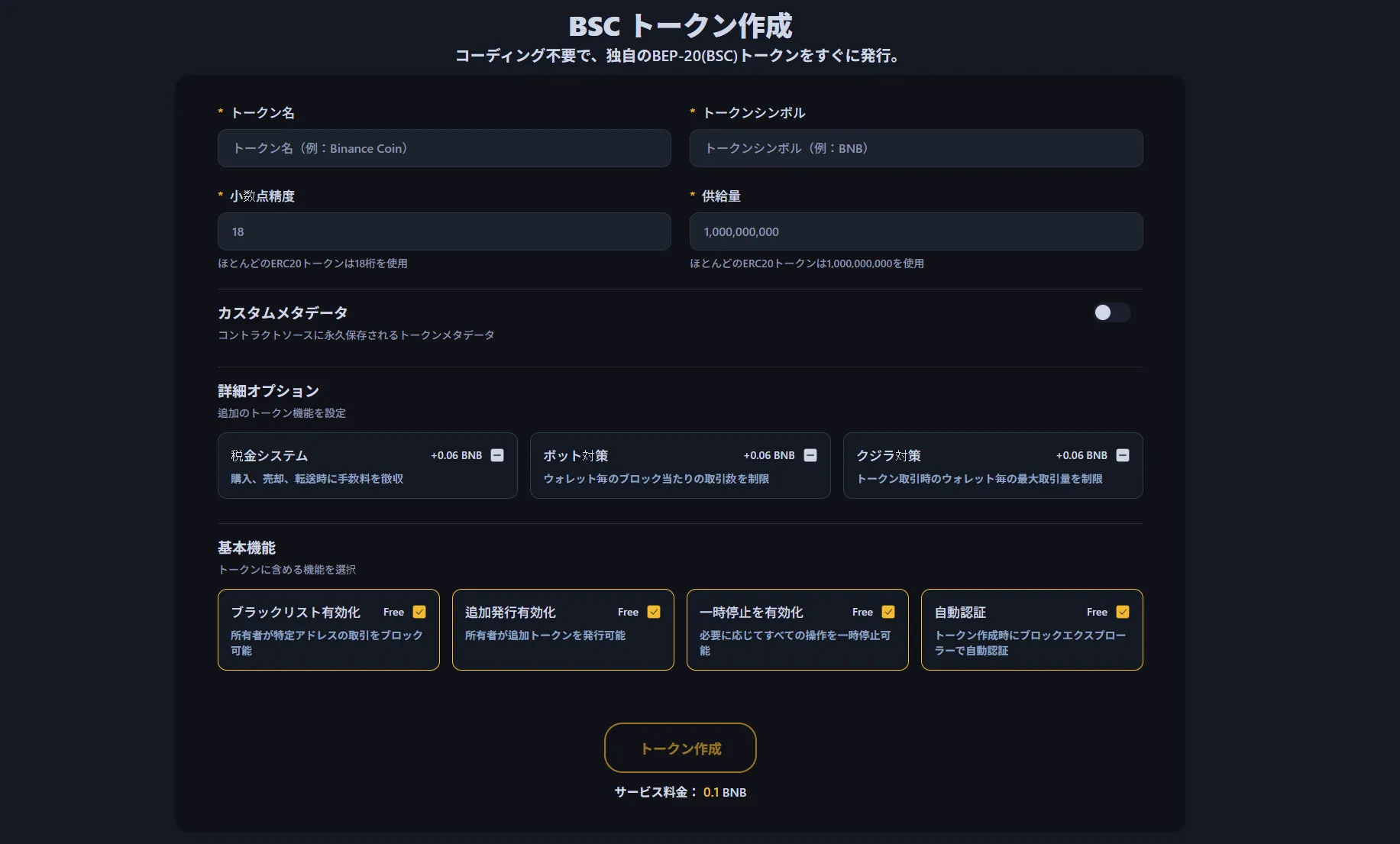Select the ブラックリスト有効化 feature card
The image size is (1400, 844).
(321, 642)
